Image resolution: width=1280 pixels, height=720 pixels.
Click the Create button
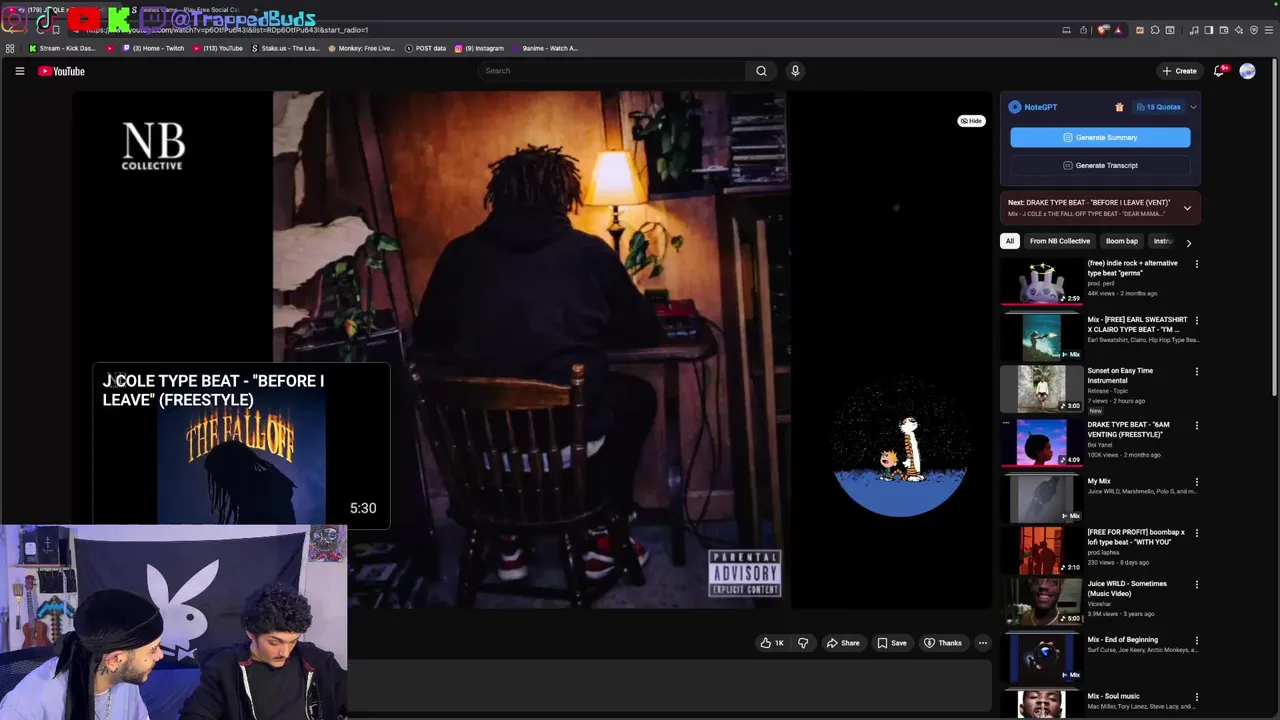pos(1180,71)
